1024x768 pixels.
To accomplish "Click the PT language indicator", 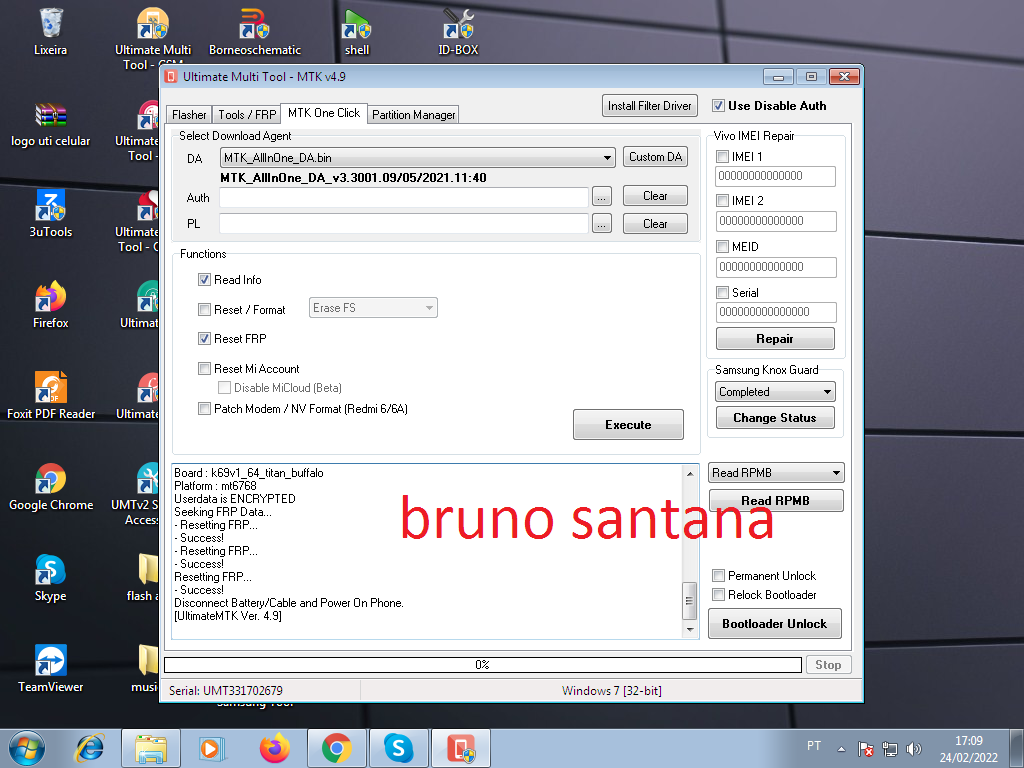I will click(x=814, y=746).
